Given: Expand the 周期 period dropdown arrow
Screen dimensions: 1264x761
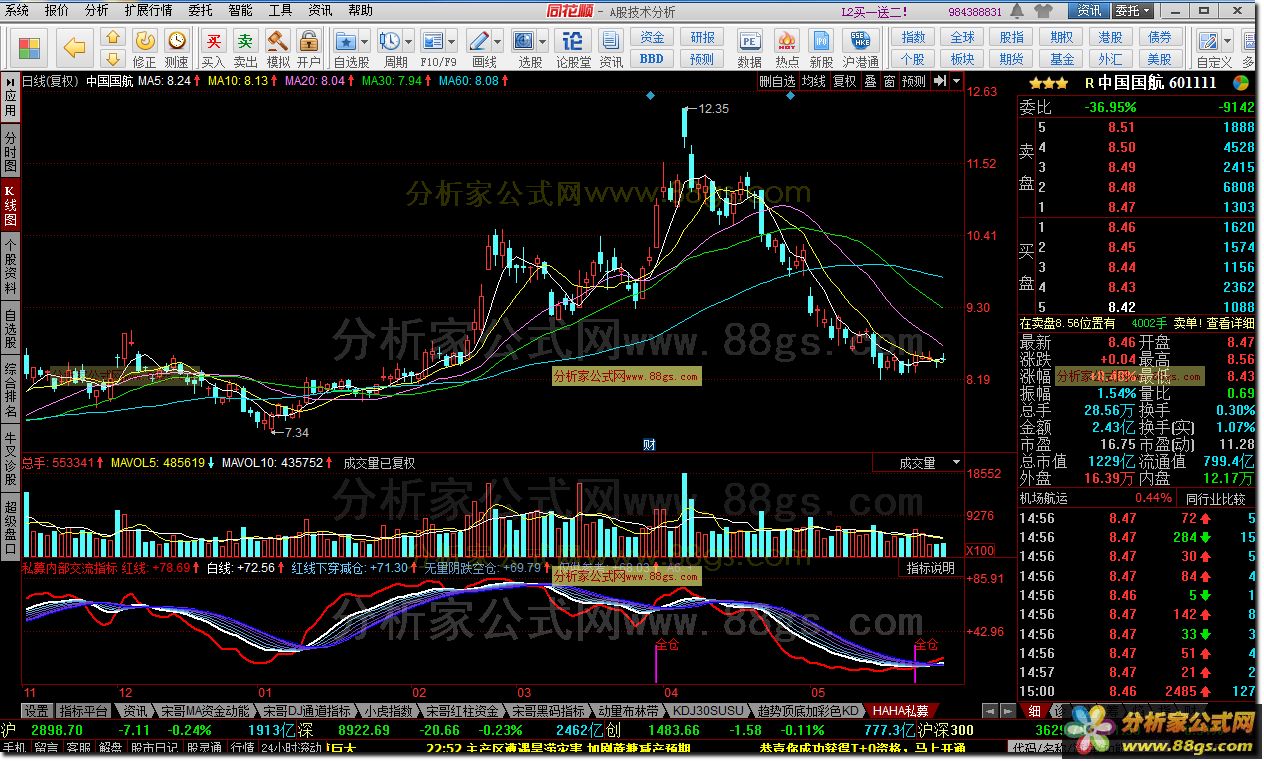Looking at the screenshot, I should click(407, 42).
